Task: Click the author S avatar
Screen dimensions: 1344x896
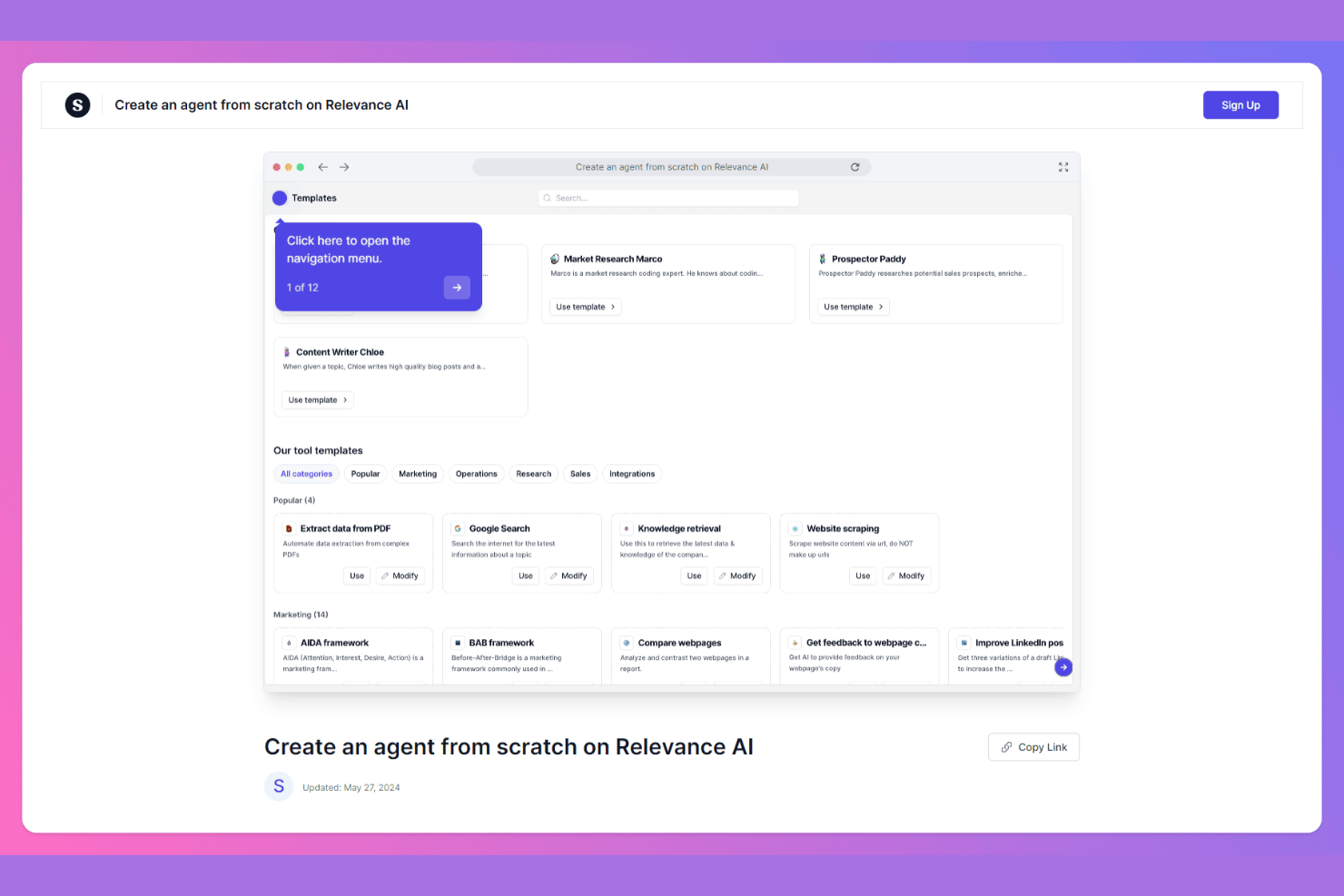Action: point(279,786)
